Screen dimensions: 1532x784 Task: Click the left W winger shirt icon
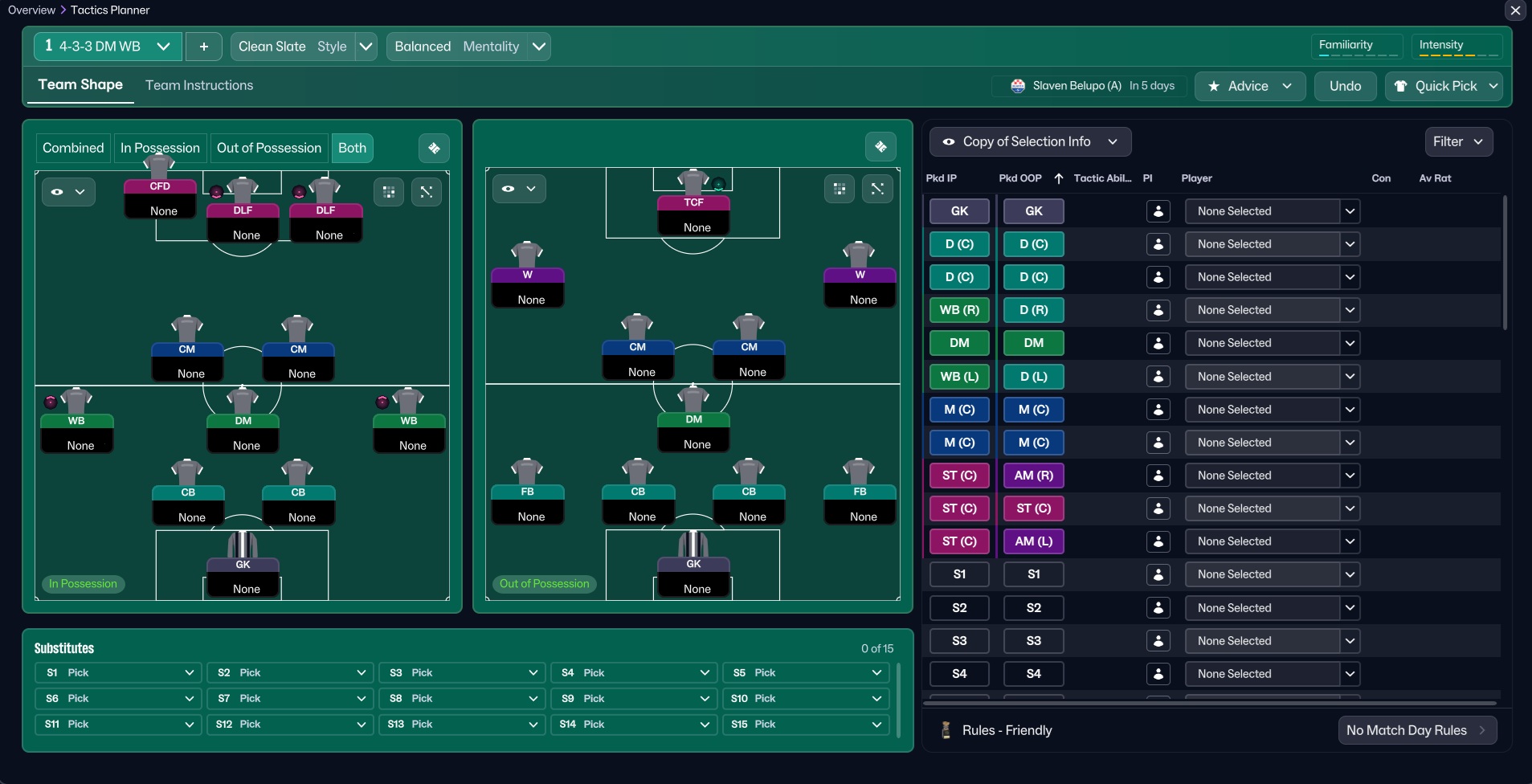click(x=527, y=255)
